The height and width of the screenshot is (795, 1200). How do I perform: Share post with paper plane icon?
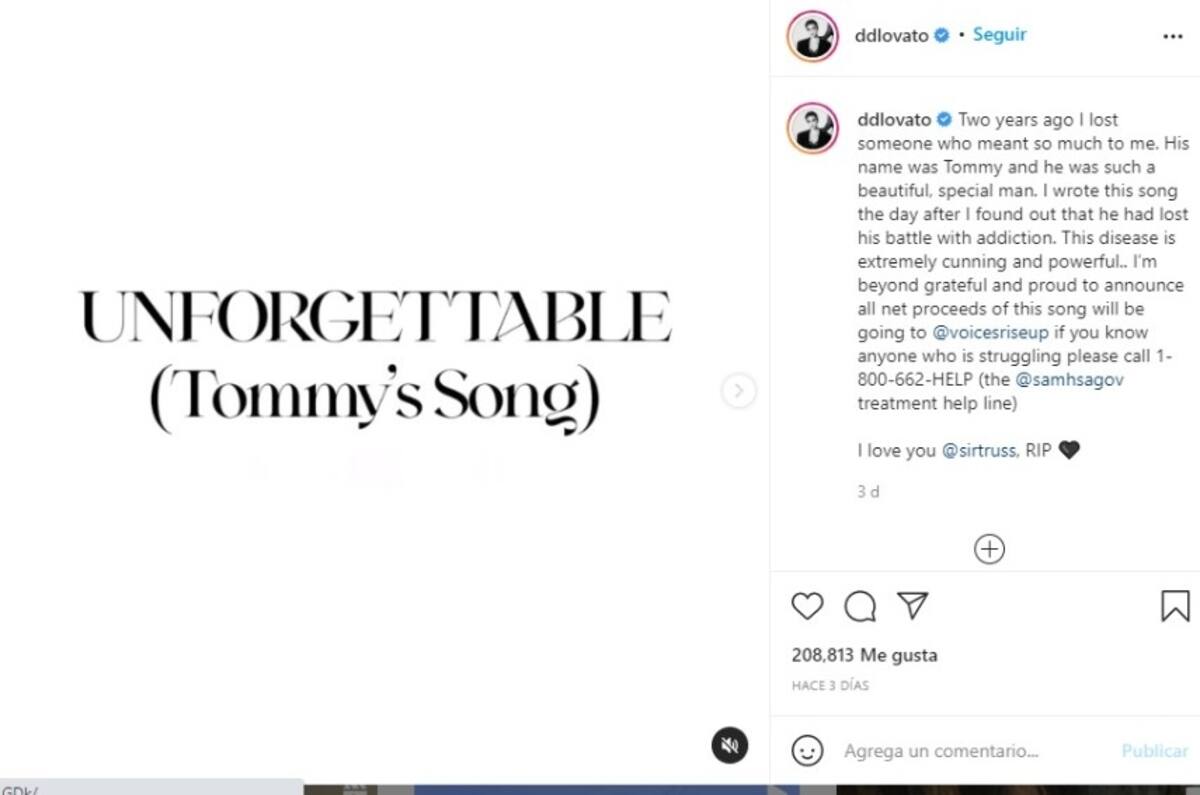912,605
